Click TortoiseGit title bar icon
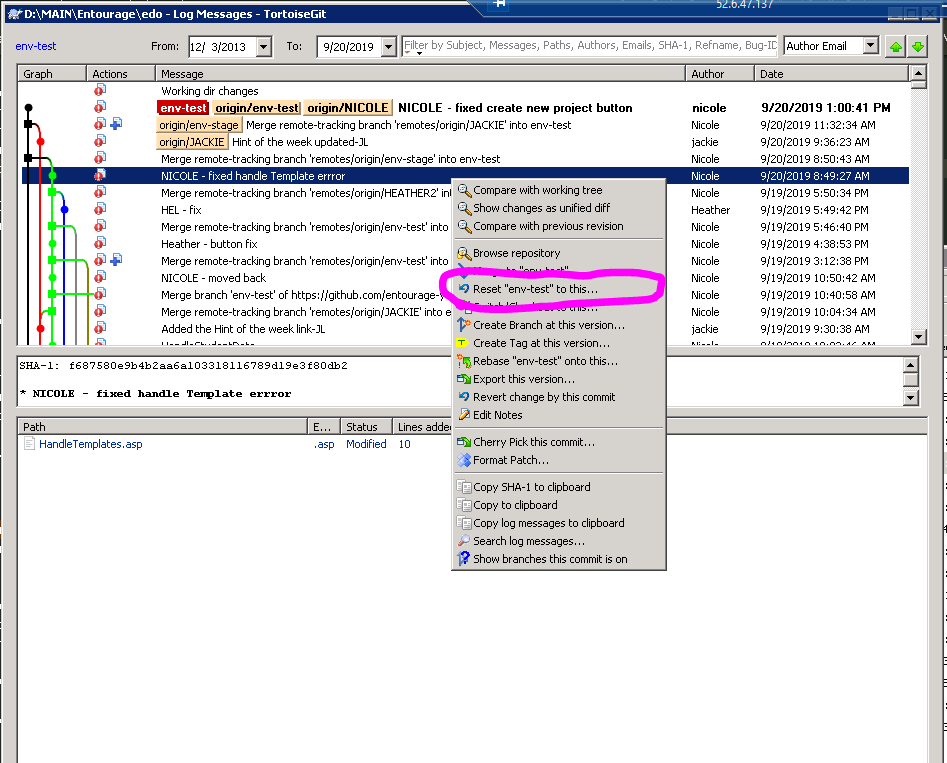Screen dimensions: 947x763 tap(14, 14)
